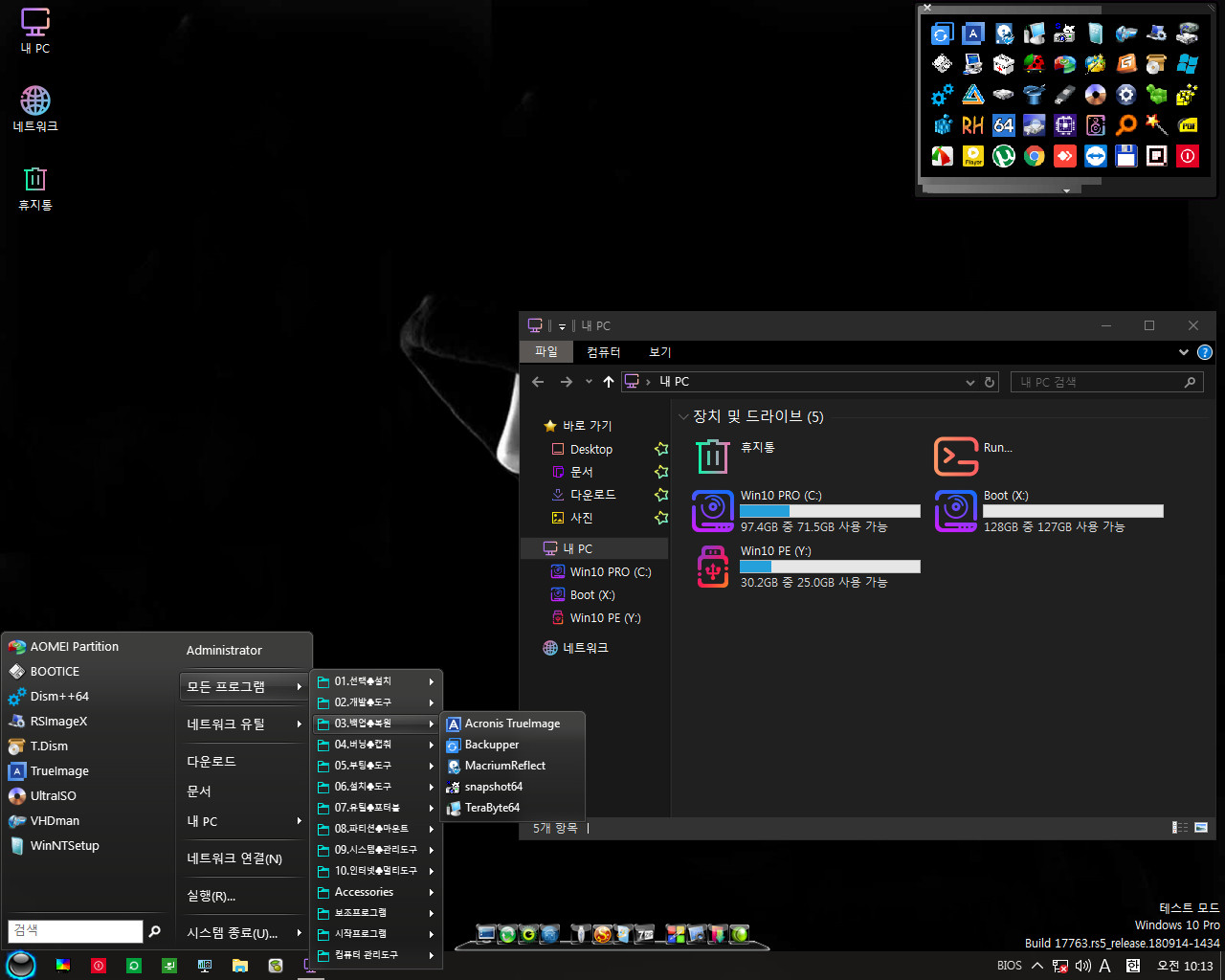
Task: Click the colorful four-square icon in the dock
Action: tap(677, 934)
